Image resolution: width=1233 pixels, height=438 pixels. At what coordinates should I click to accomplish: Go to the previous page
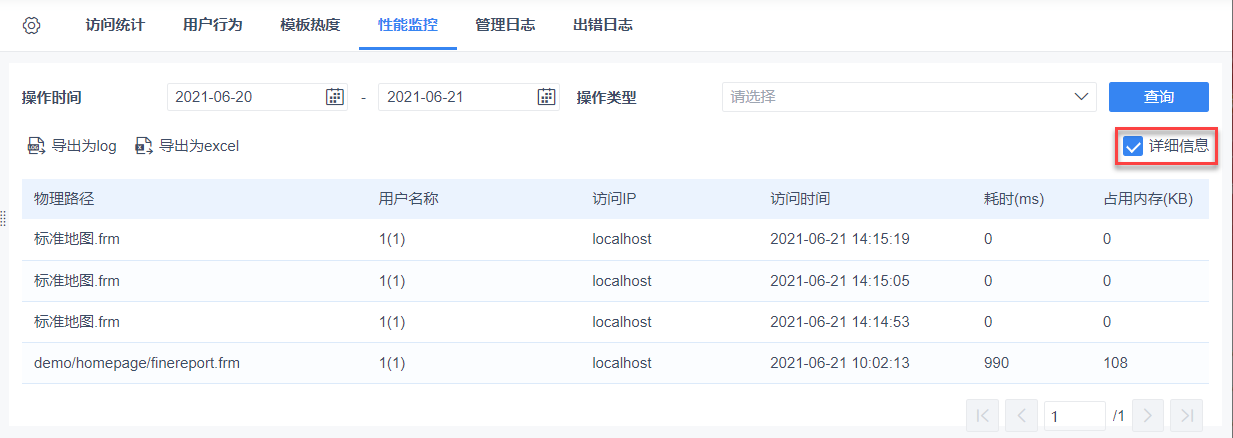(x=1021, y=415)
